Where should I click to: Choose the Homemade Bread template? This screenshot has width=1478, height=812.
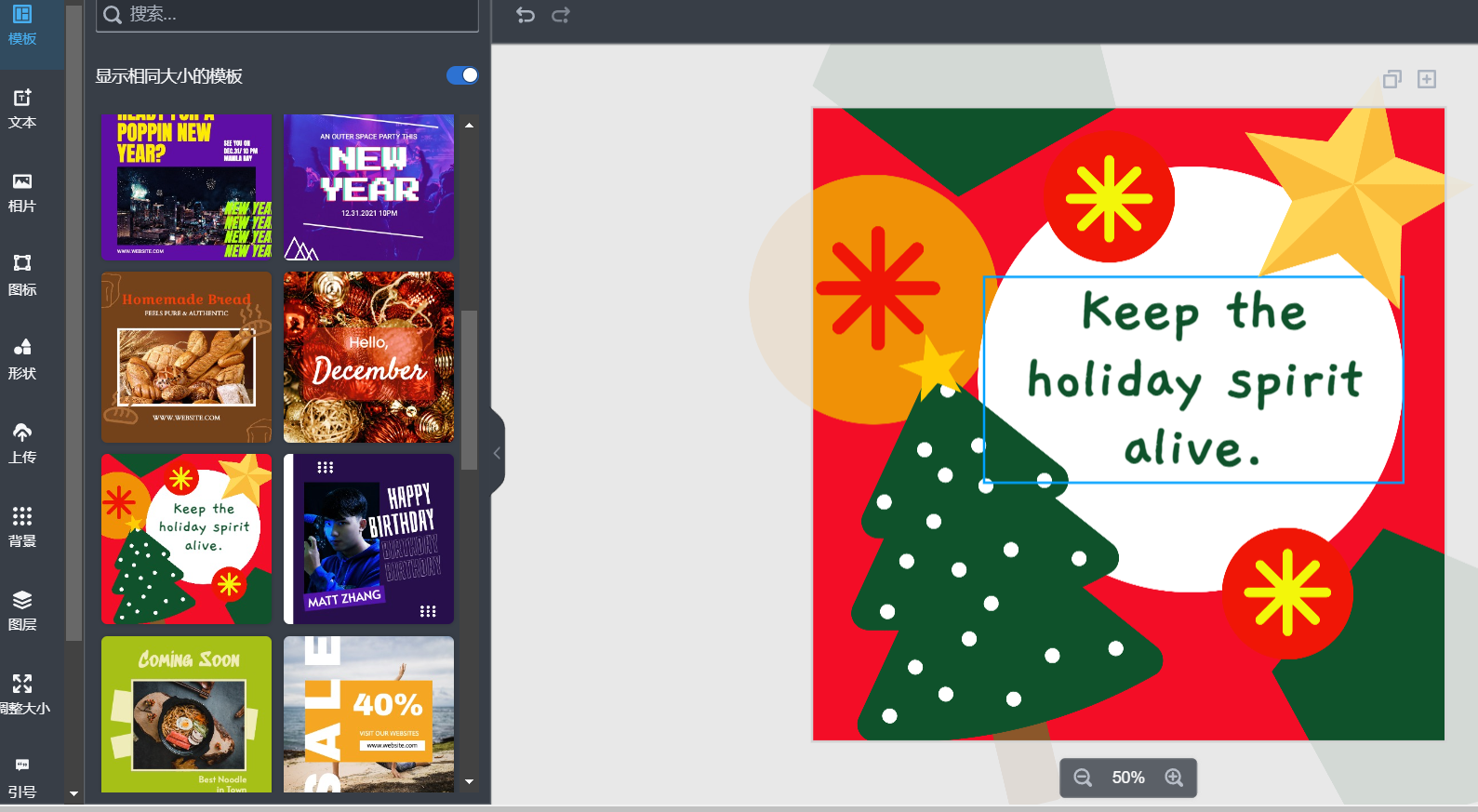[186, 357]
